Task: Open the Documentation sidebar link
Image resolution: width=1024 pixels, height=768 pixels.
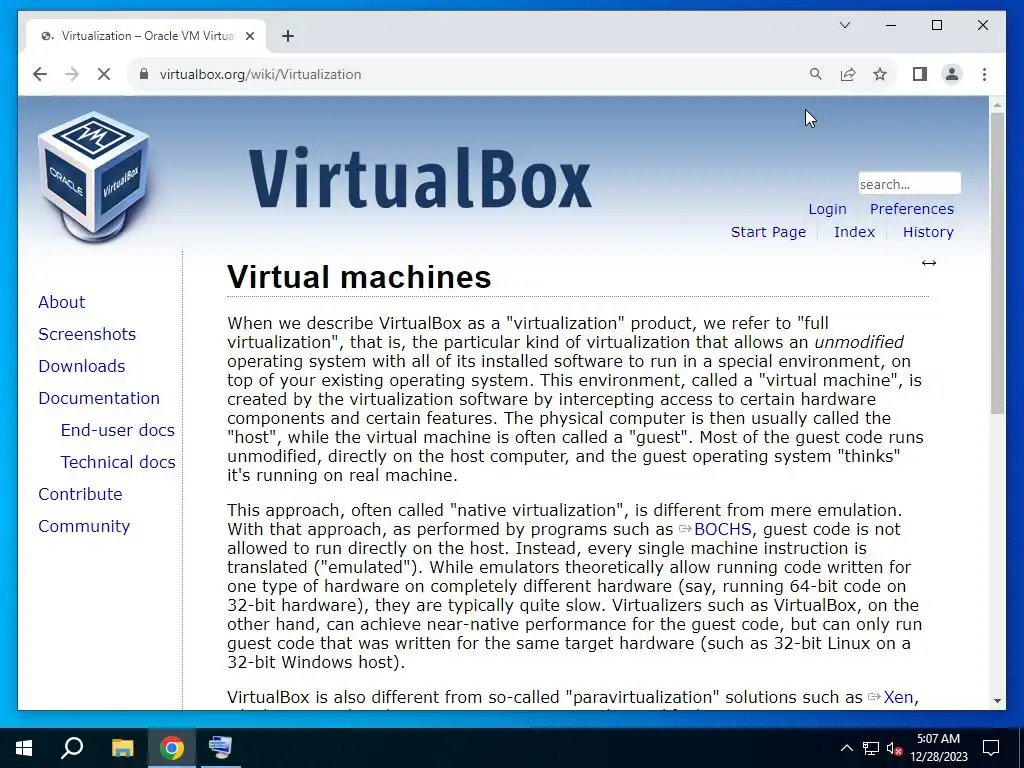Action: (99, 398)
